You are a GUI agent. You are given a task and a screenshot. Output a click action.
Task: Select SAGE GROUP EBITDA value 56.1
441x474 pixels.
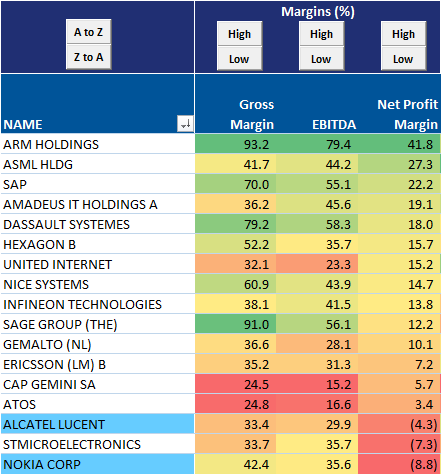tap(317, 324)
